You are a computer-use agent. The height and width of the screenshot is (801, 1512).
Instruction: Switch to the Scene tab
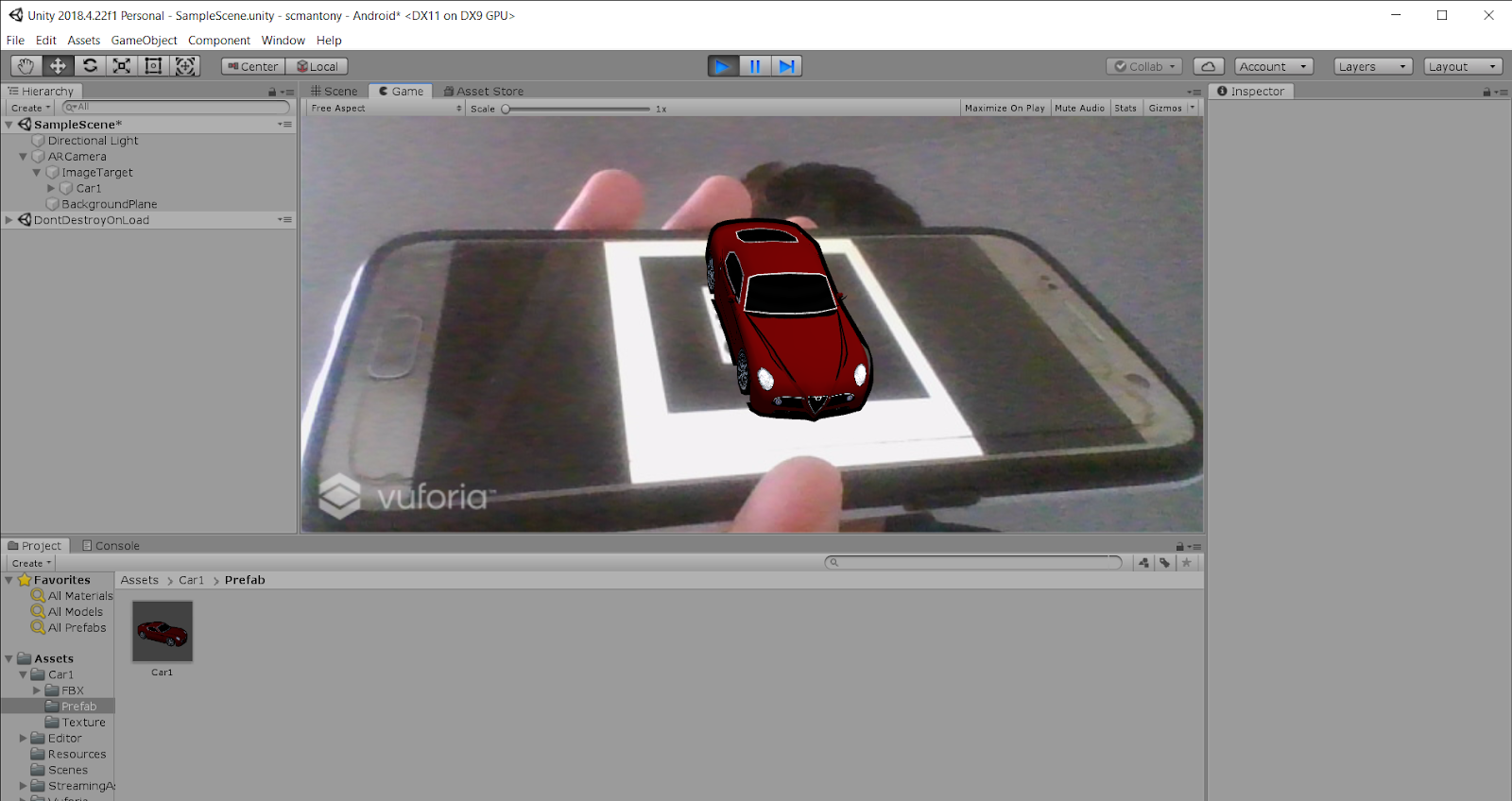(x=335, y=92)
